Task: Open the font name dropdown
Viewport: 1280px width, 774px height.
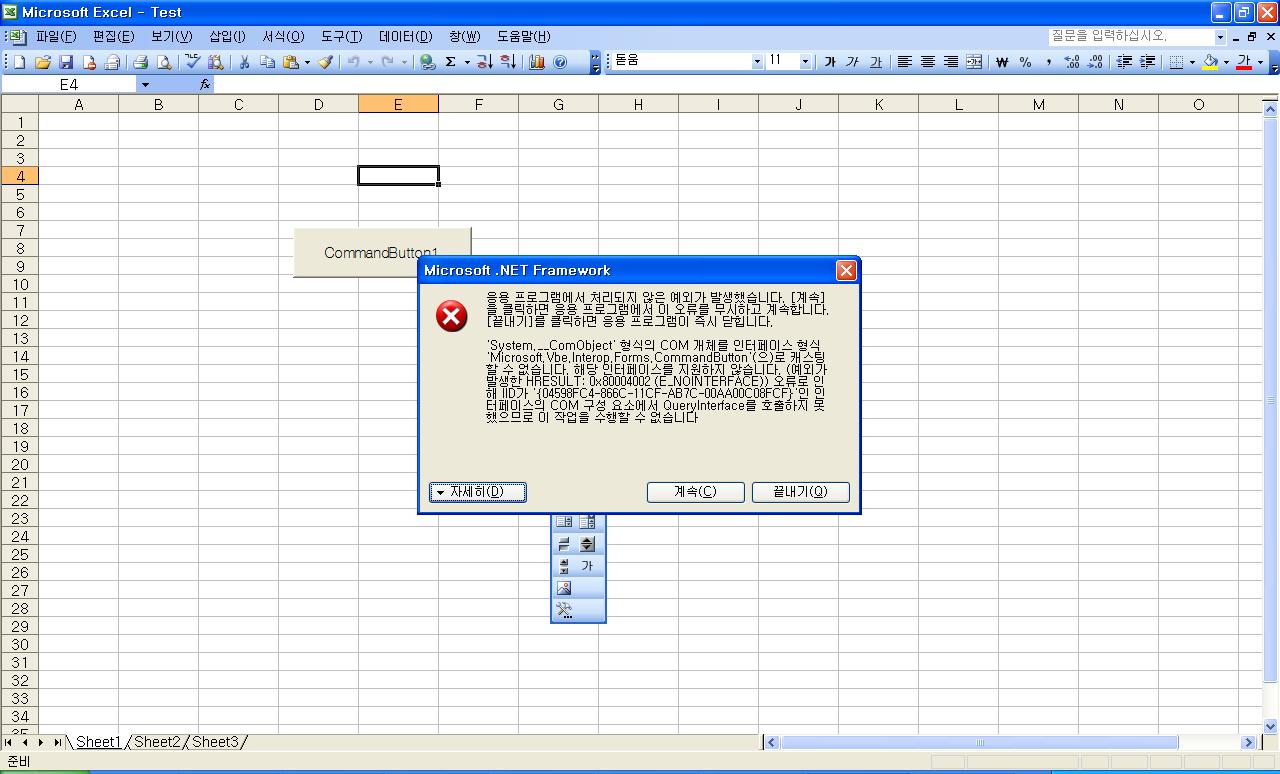Action: 756,62
